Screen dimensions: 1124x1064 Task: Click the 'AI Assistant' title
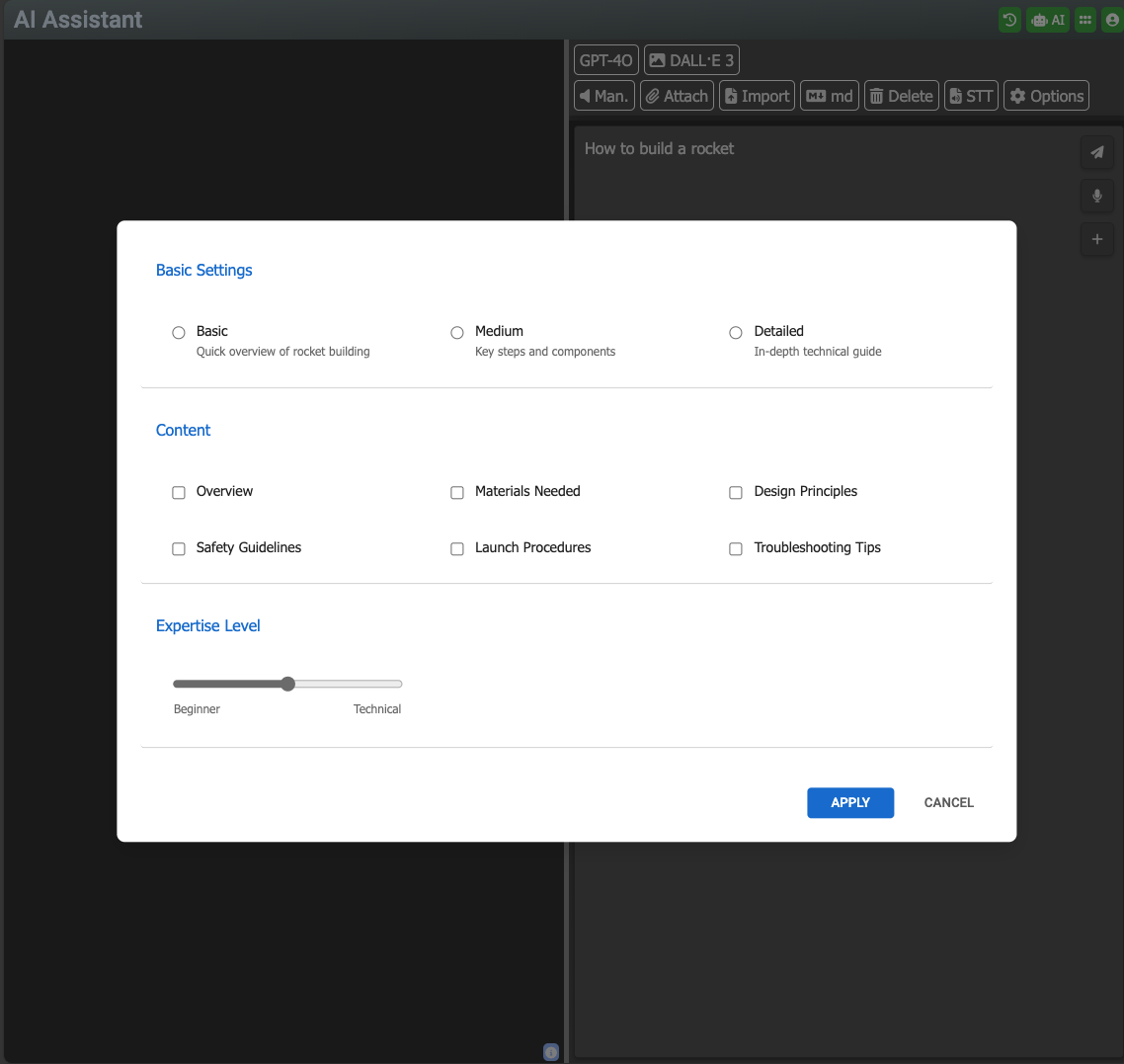(x=78, y=20)
